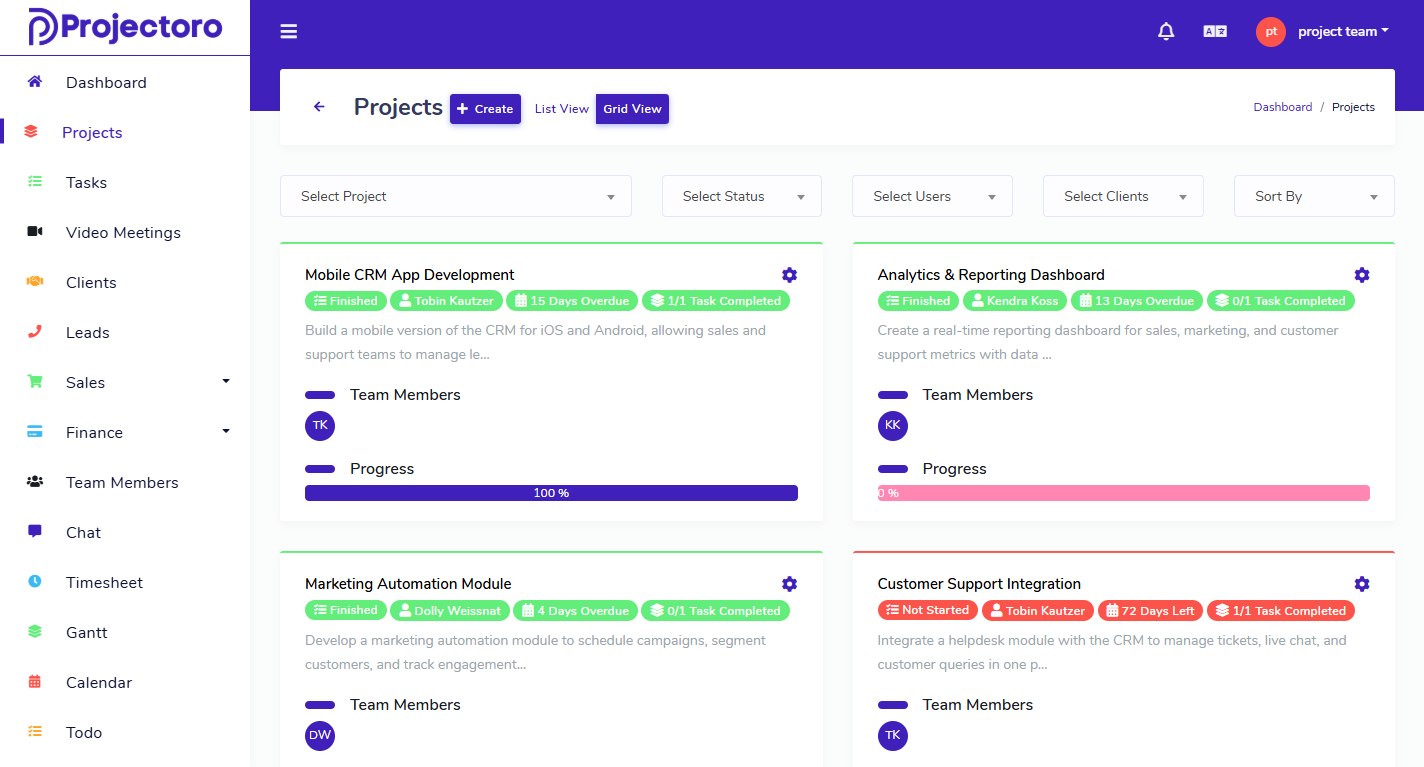Open Timesheet from the sidebar
This screenshot has height=767, width=1424.
pos(104,582)
